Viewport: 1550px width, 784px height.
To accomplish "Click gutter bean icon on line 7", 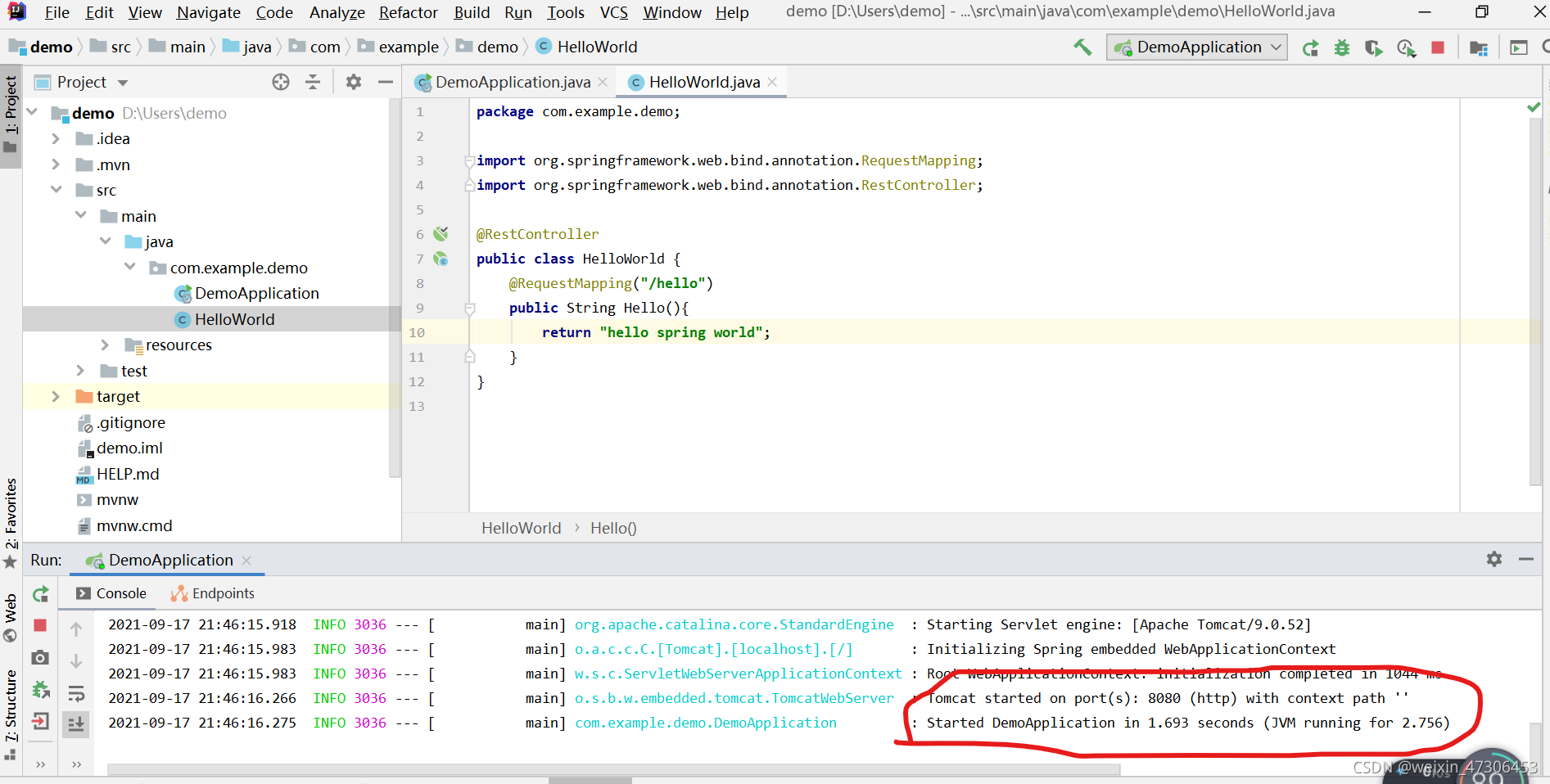I will pos(441,259).
